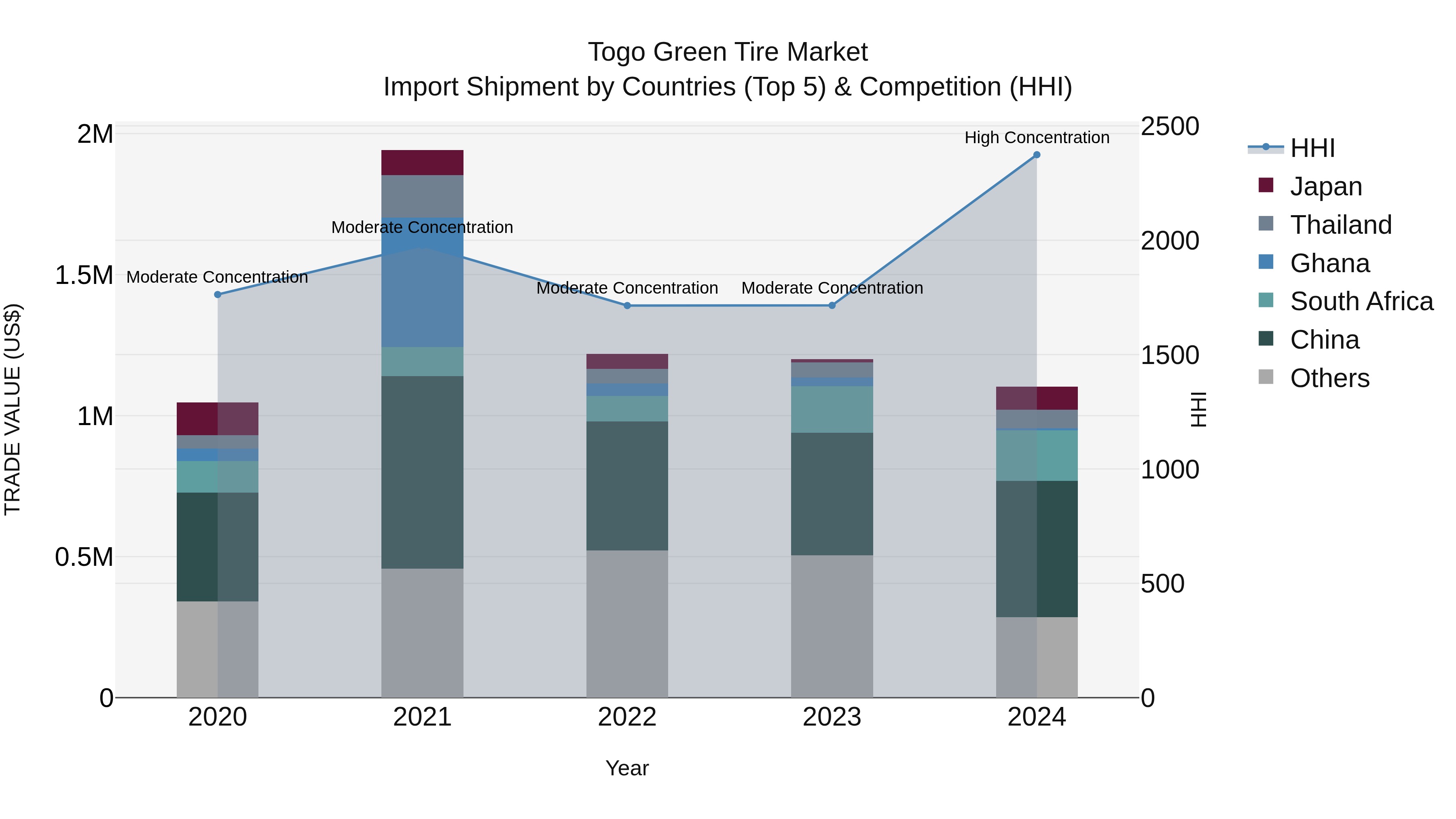Click the 2023 China bar segment

[x=832, y=494]
